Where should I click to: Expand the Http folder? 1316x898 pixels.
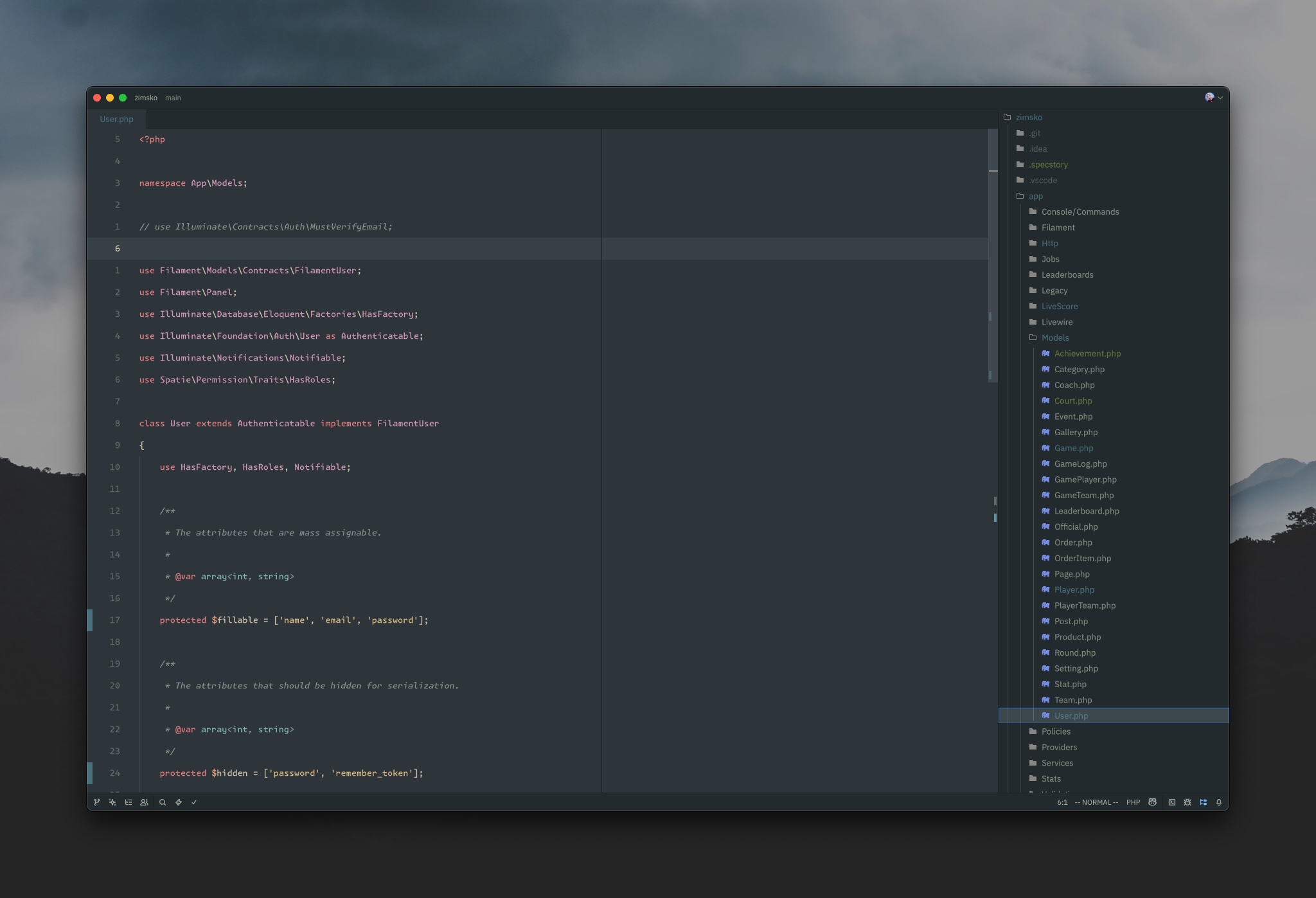[x=1114, y=243]
